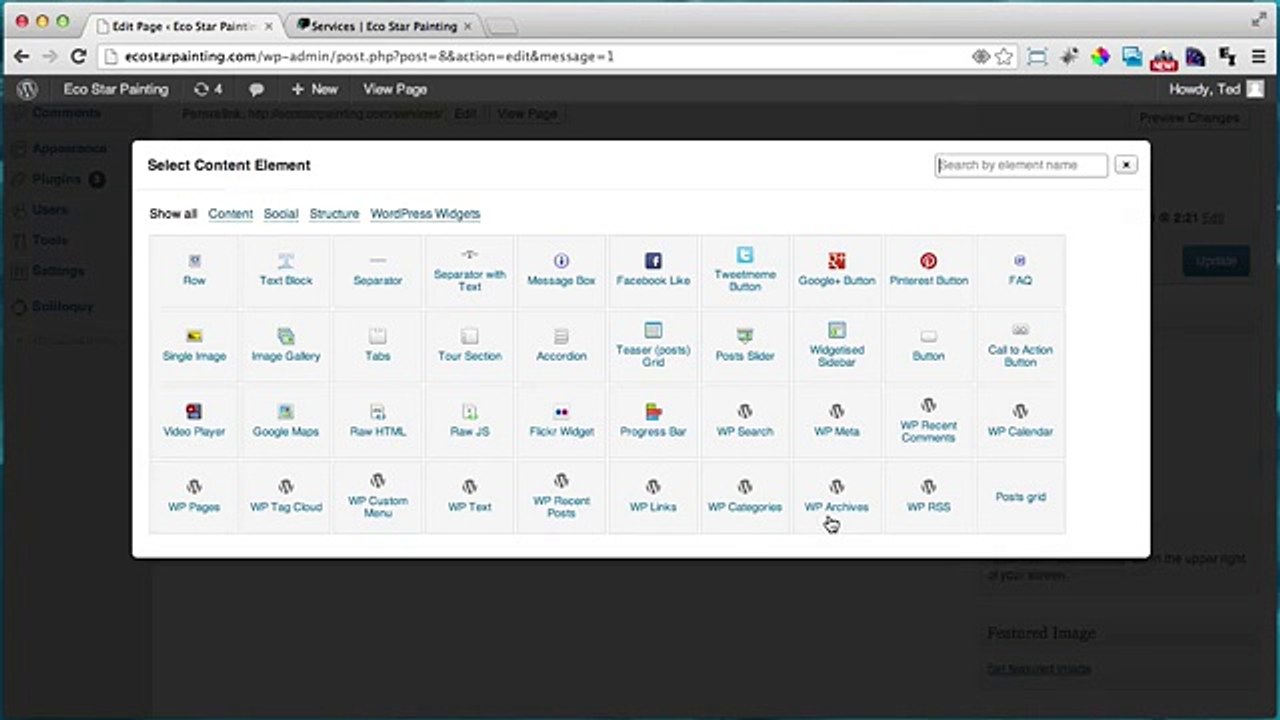This screenshot has height=720, width=1280.
Task: Add the WP Pages widget
Action: coord(194,497)
